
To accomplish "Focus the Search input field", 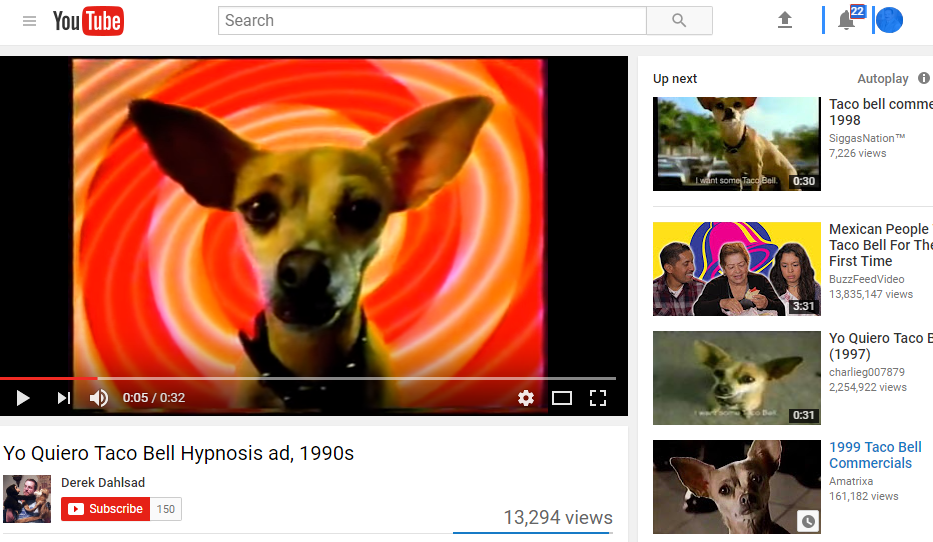I will point(433,21).
